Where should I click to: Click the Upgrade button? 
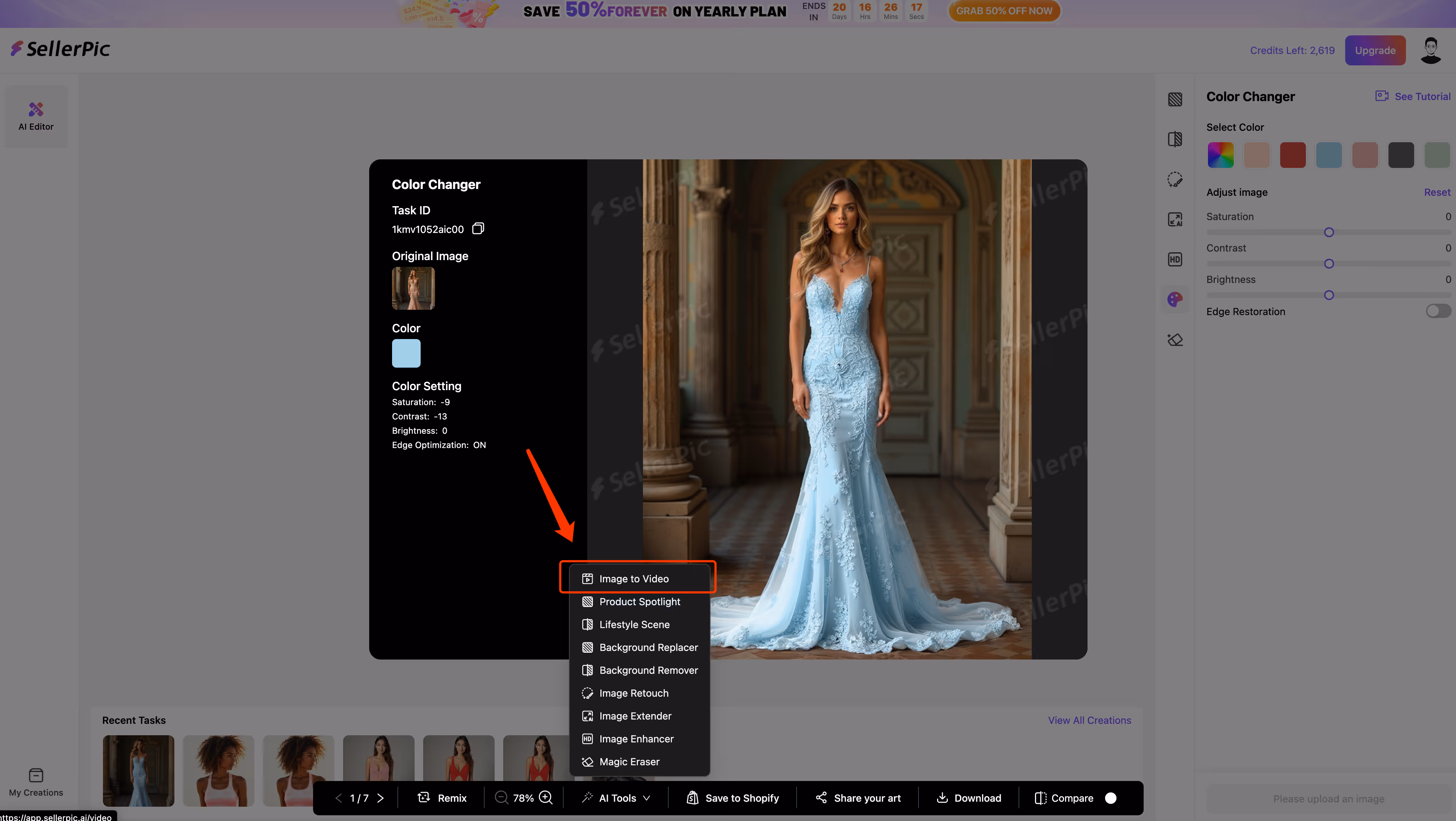tap(1375, 50)
